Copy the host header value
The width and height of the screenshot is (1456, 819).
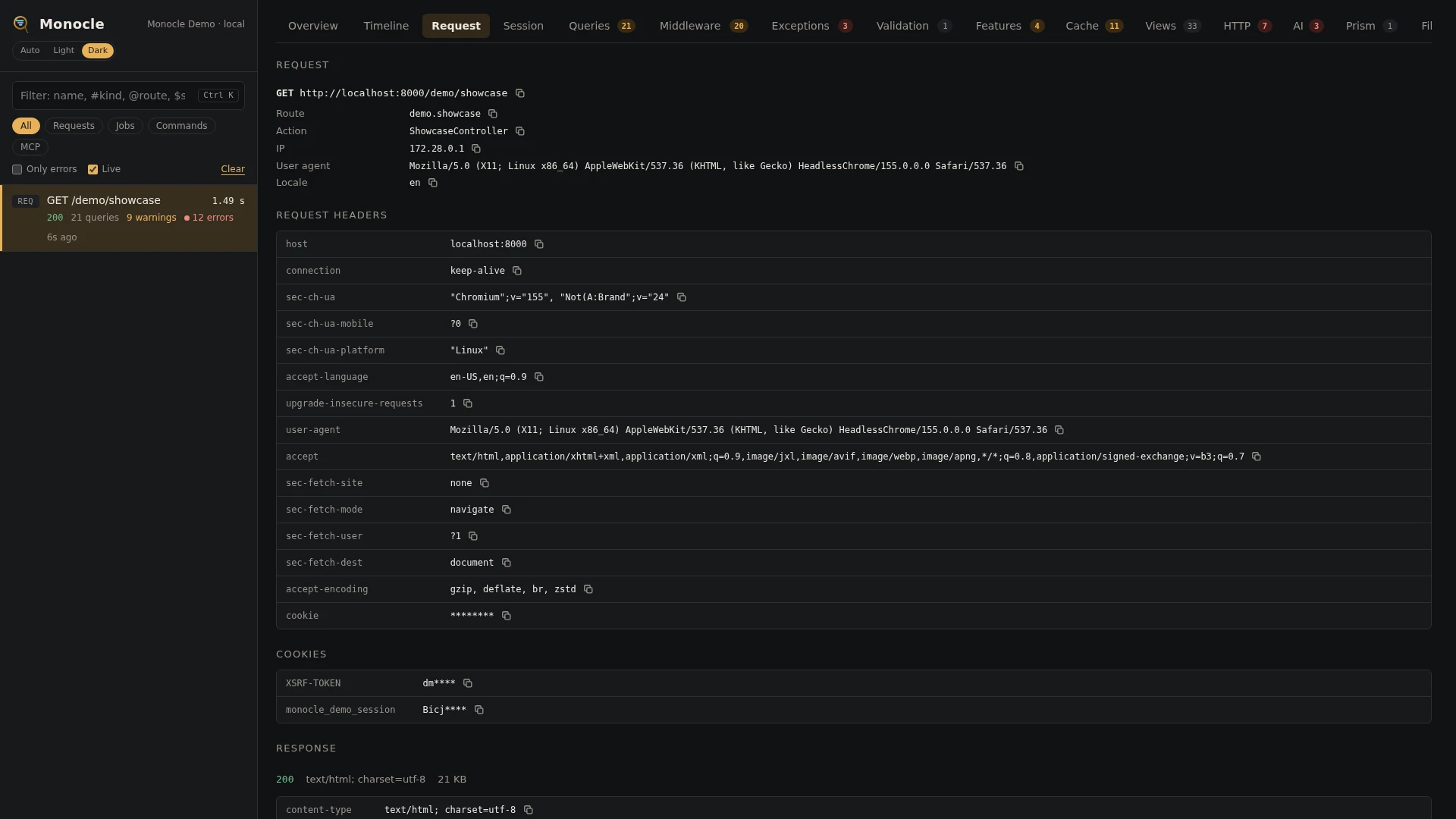[x=539, y=244]
